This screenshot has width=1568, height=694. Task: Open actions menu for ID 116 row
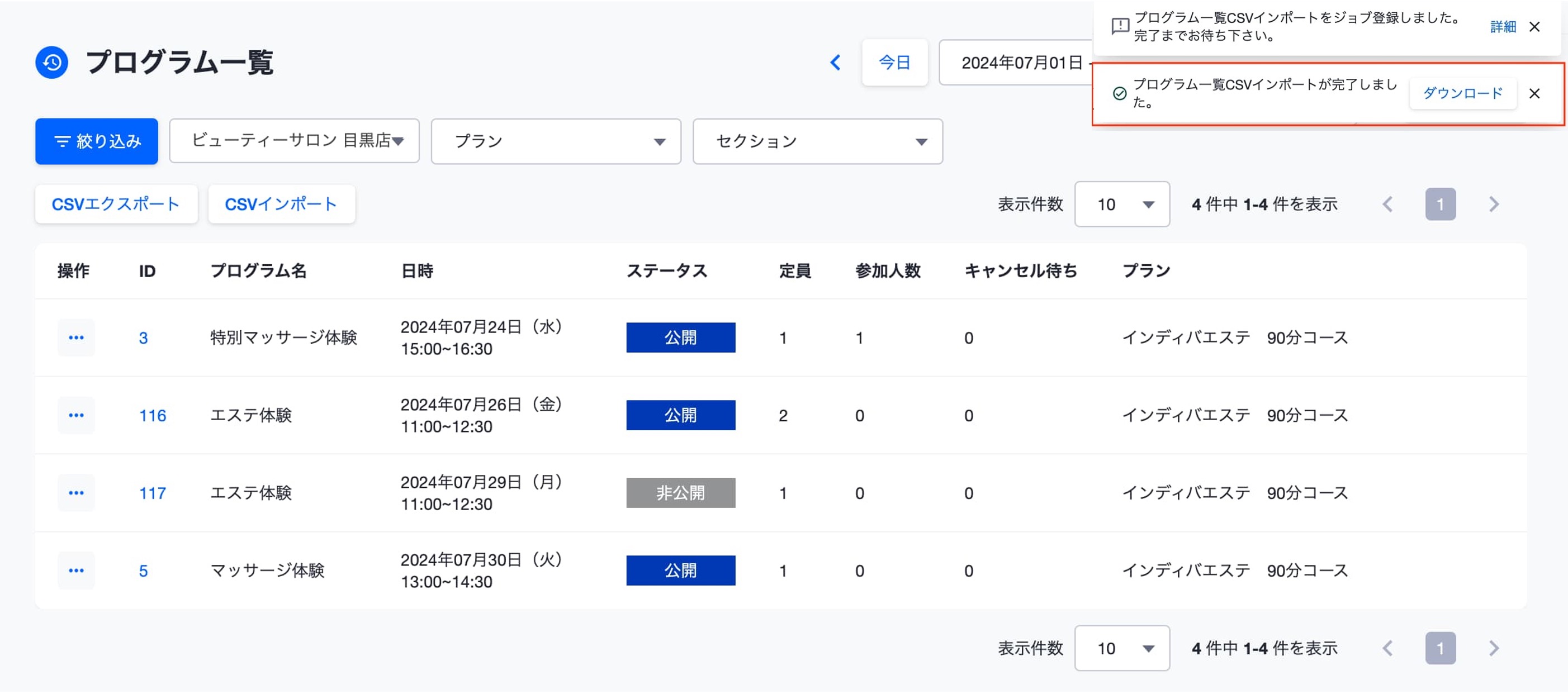[76, 416]
